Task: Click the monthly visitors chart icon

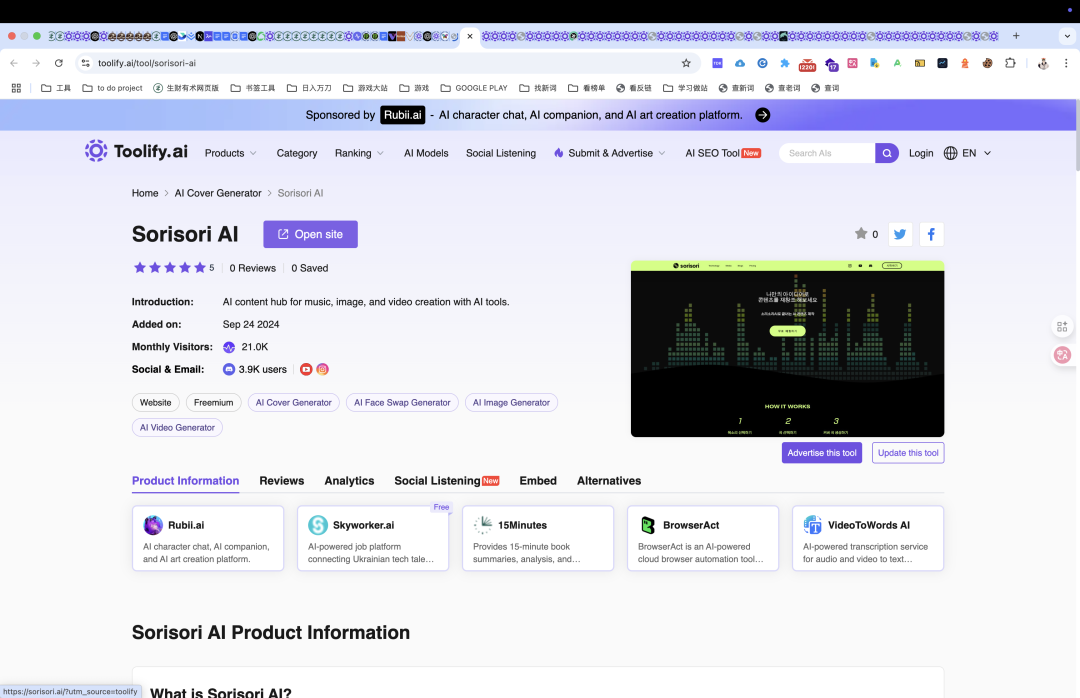Action: [229, 347]
